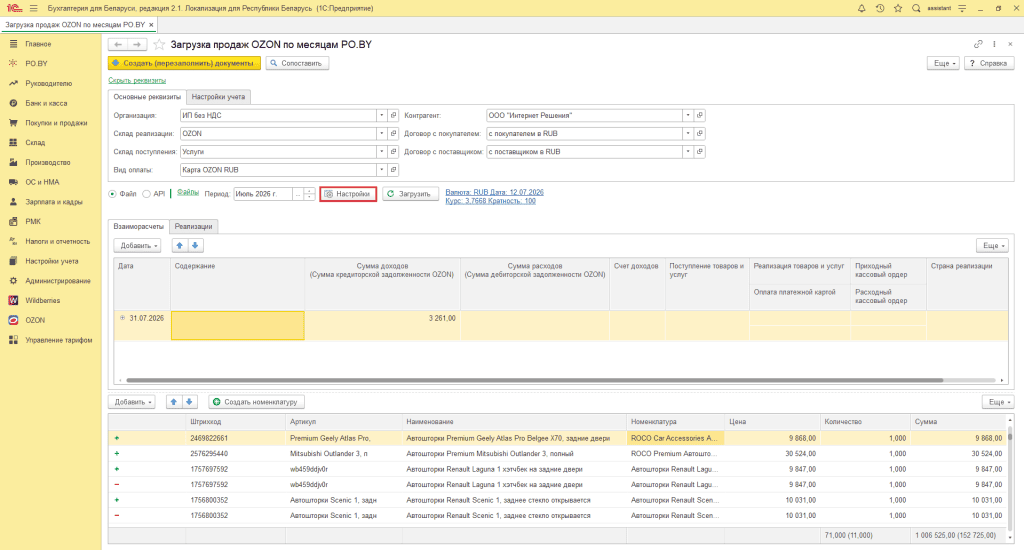Select the API radio option
1024x550 pixels.
pos(147,194)
